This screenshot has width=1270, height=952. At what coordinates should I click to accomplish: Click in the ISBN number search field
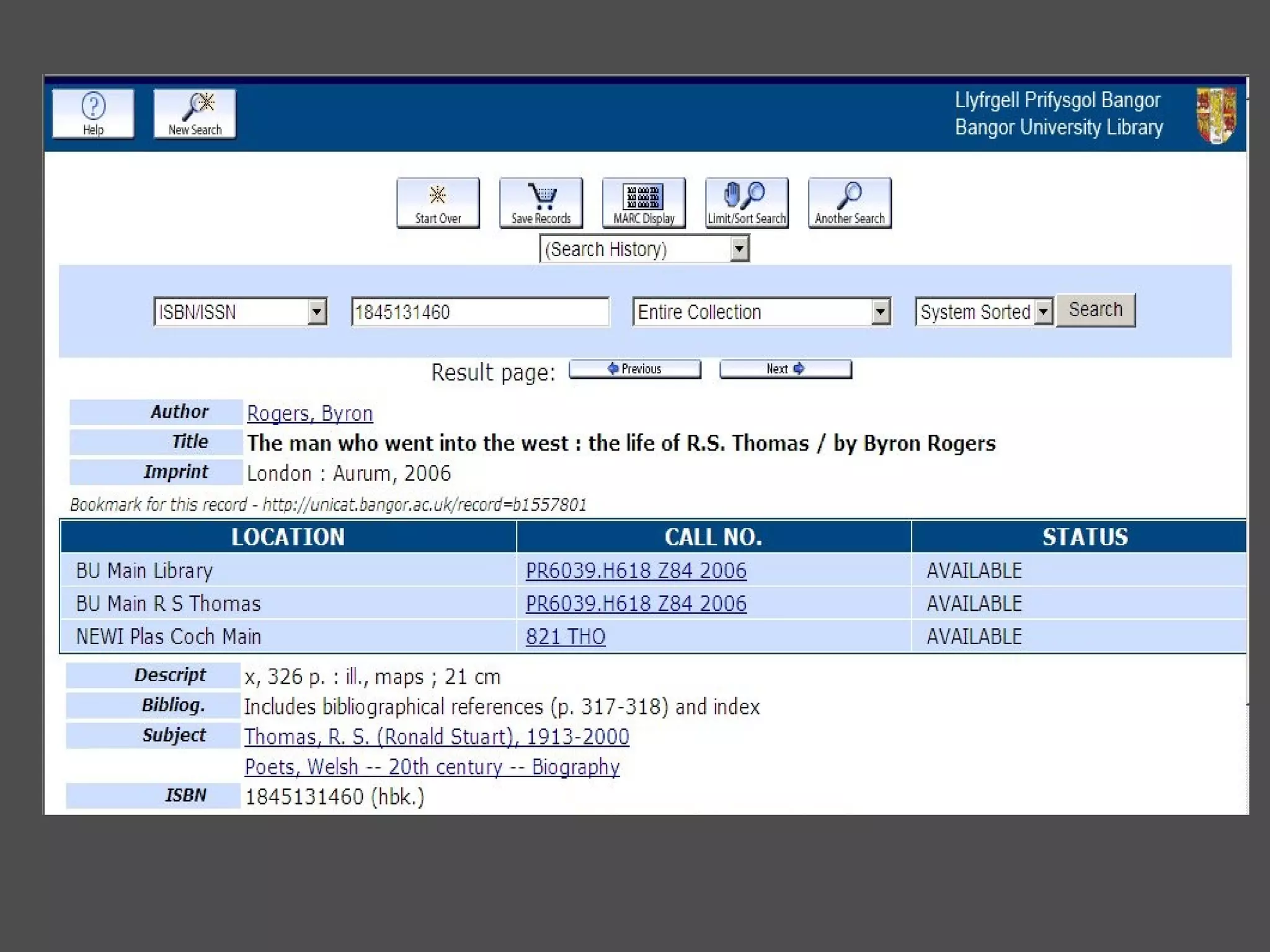click(x=480, y=312)
